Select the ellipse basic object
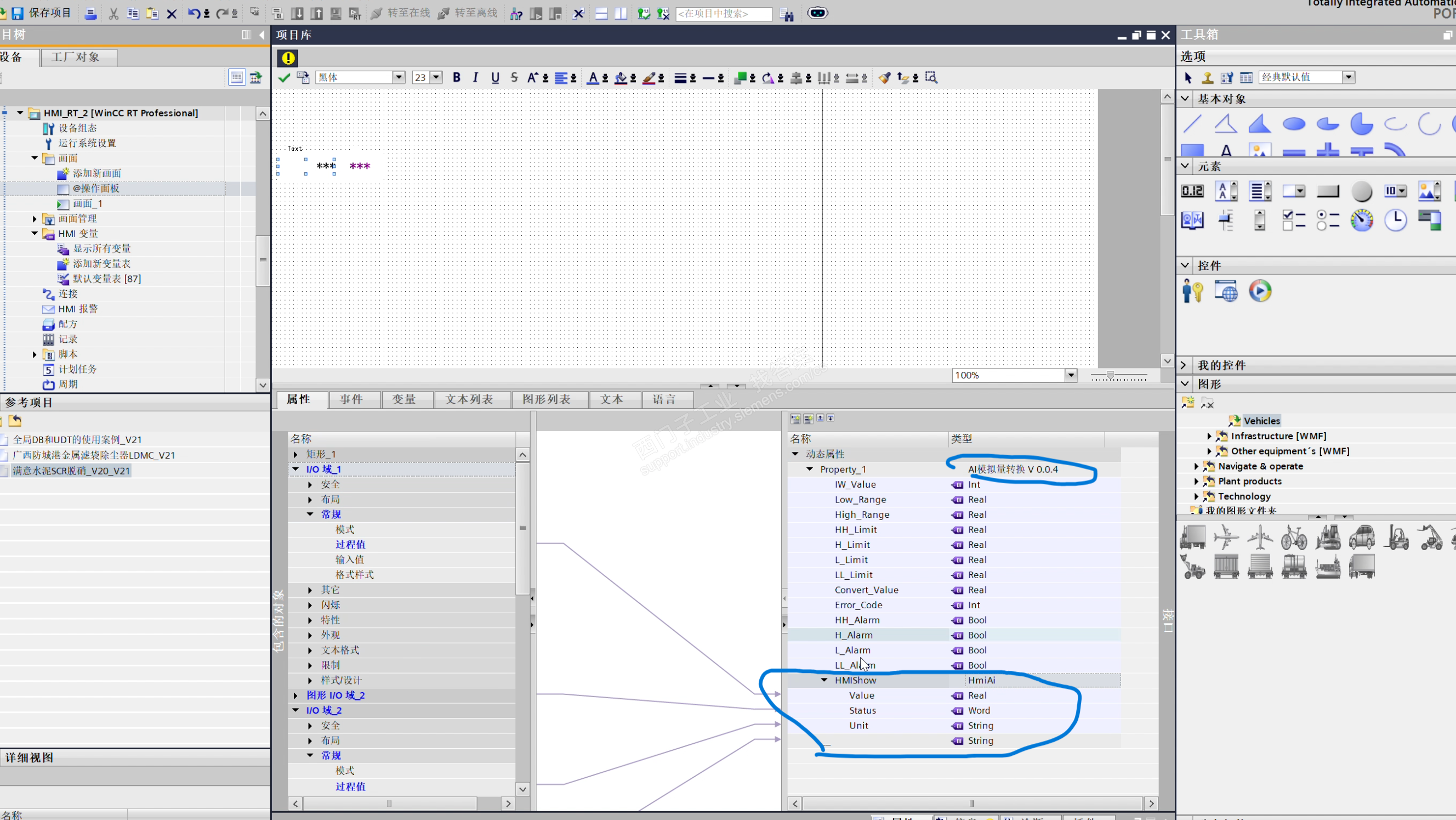This screenshot has width=1456, height=820. 1293,124
